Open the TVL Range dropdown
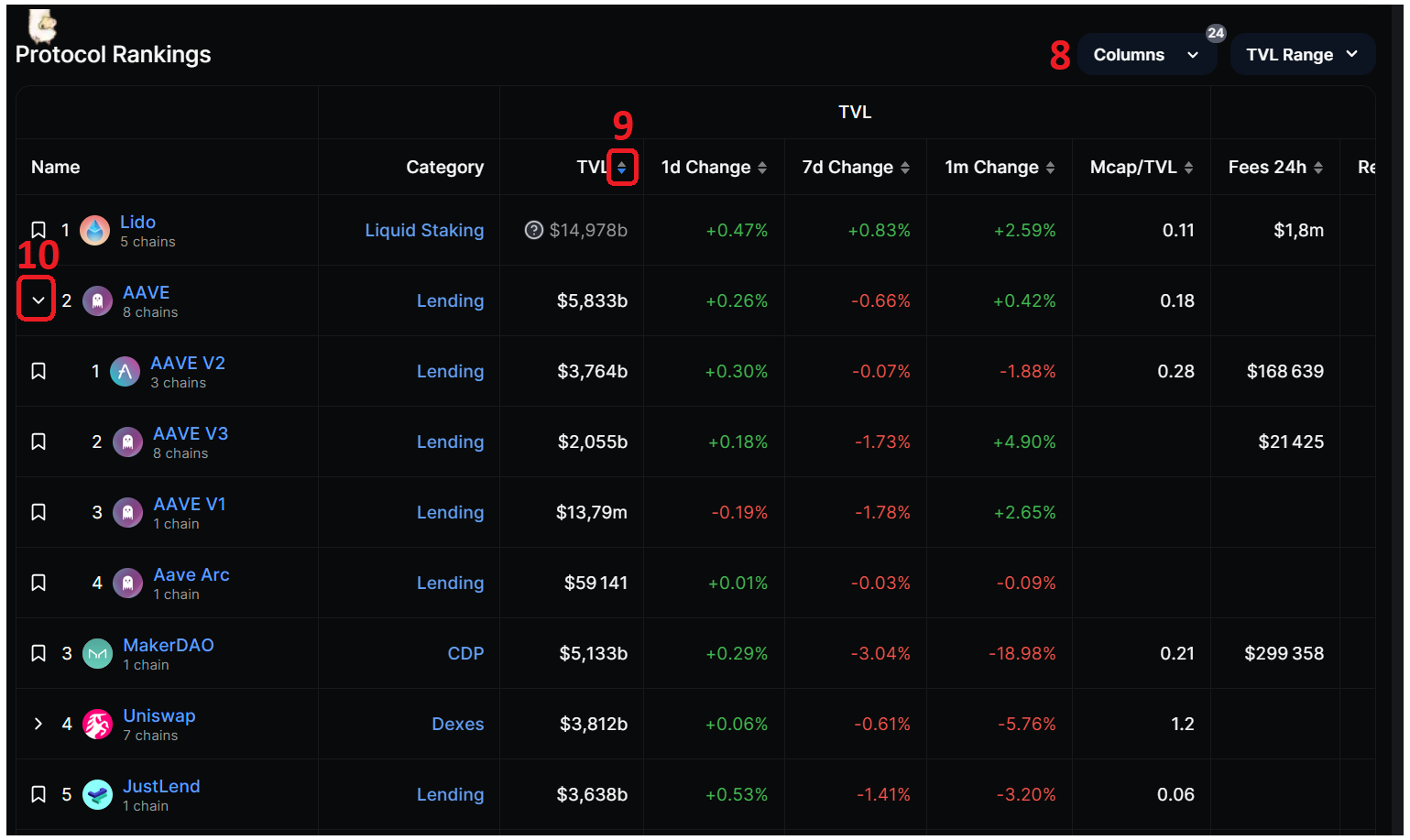 tap(1302, 55)
